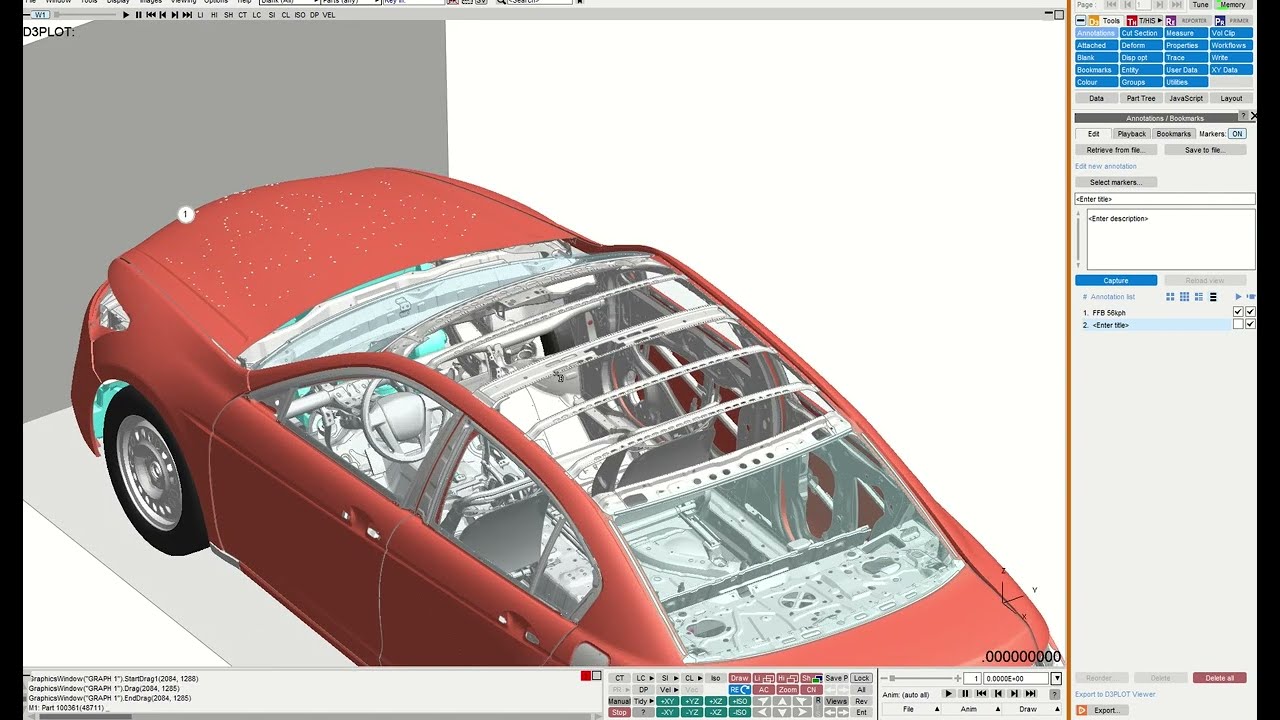The width and height of the screenshot is (1280, 720).
Task: Open the Deform tool
Action: pos(1141,45)
